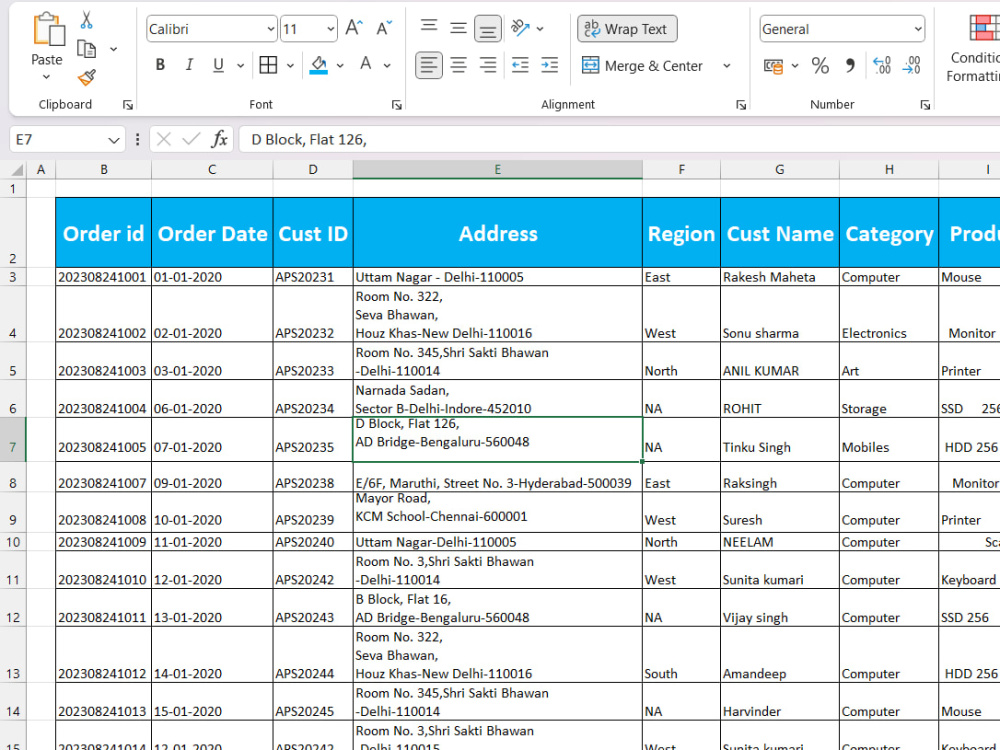Confirm the formula bar entry checkmark
Image resolution: width=1000 pixels, height=750 pixels.
[x=191, y=139]
